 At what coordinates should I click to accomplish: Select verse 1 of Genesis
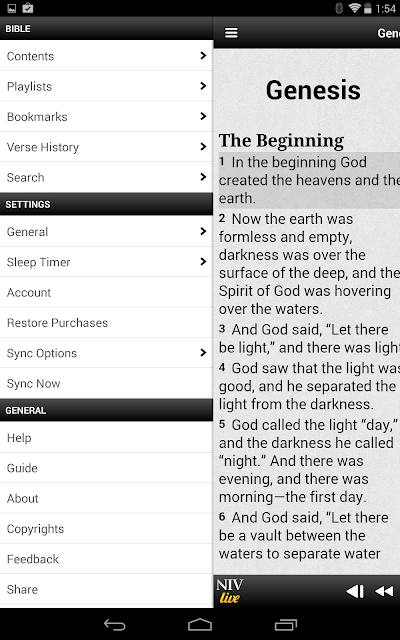pyautogui.click(x=309, y=180)
